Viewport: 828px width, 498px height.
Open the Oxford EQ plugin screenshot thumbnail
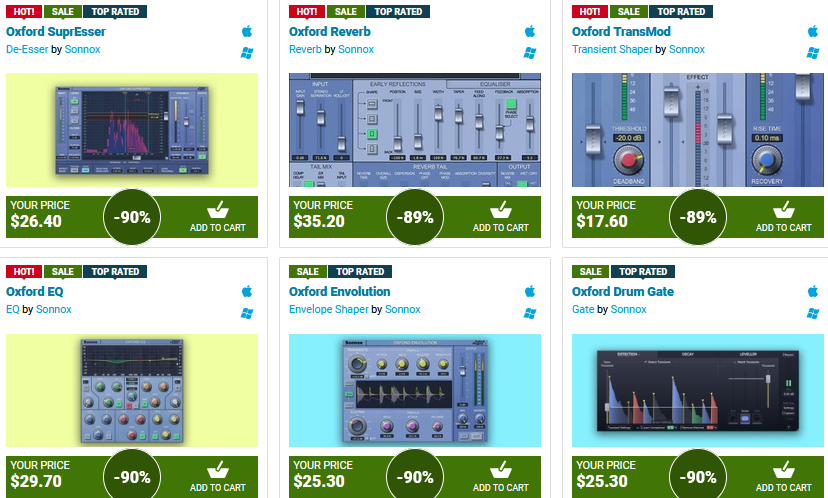132,390
